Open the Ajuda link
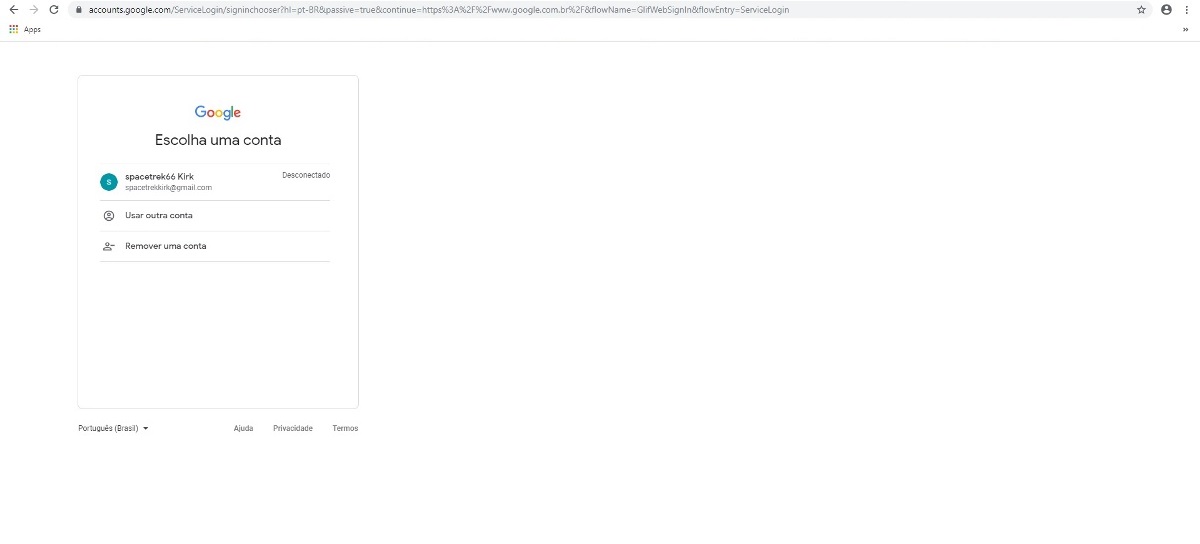This screenshot has height=544, width=1200. [x=243, y=428]
